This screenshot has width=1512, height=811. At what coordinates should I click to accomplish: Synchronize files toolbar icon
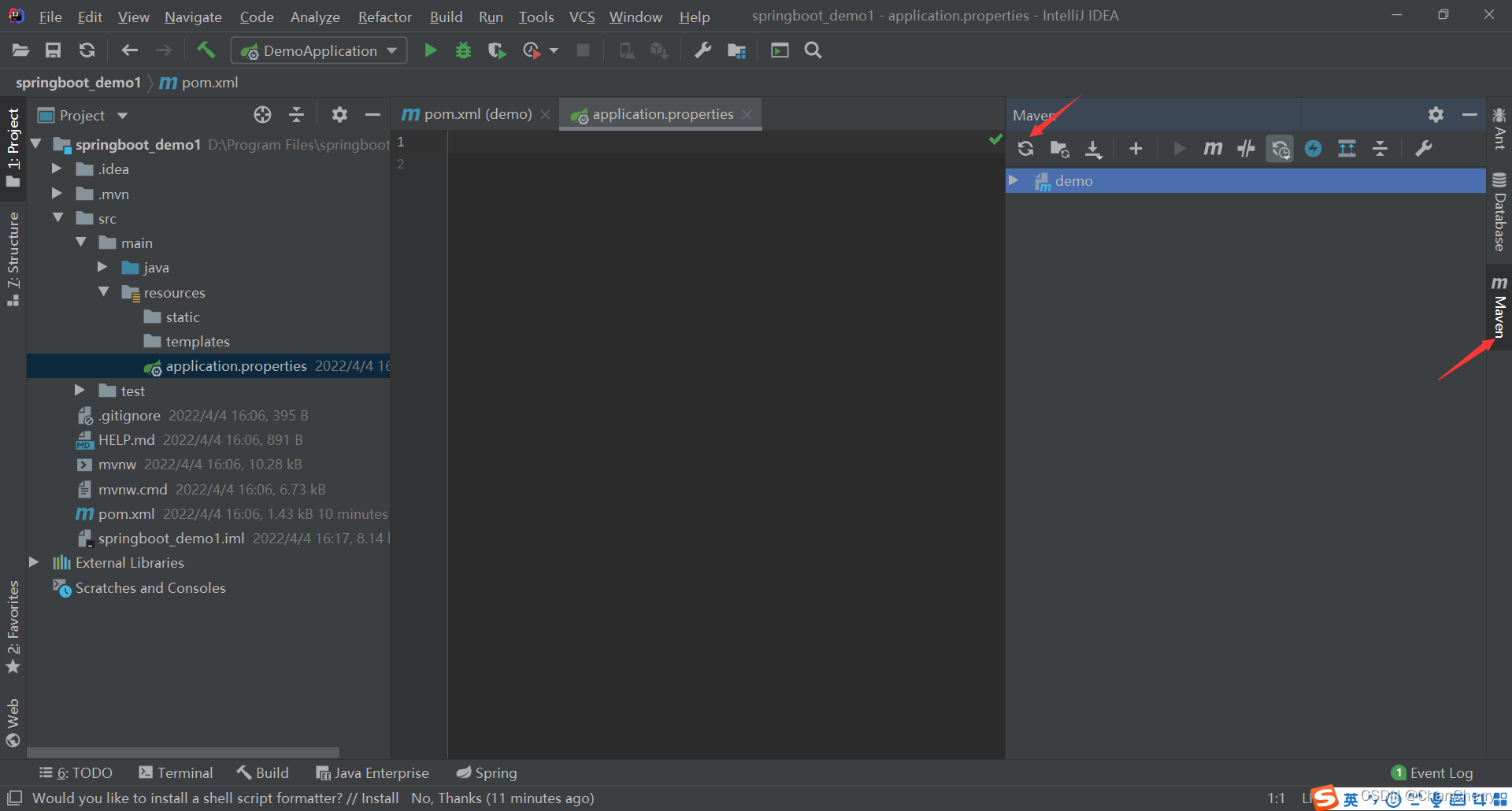coord(87,50)
